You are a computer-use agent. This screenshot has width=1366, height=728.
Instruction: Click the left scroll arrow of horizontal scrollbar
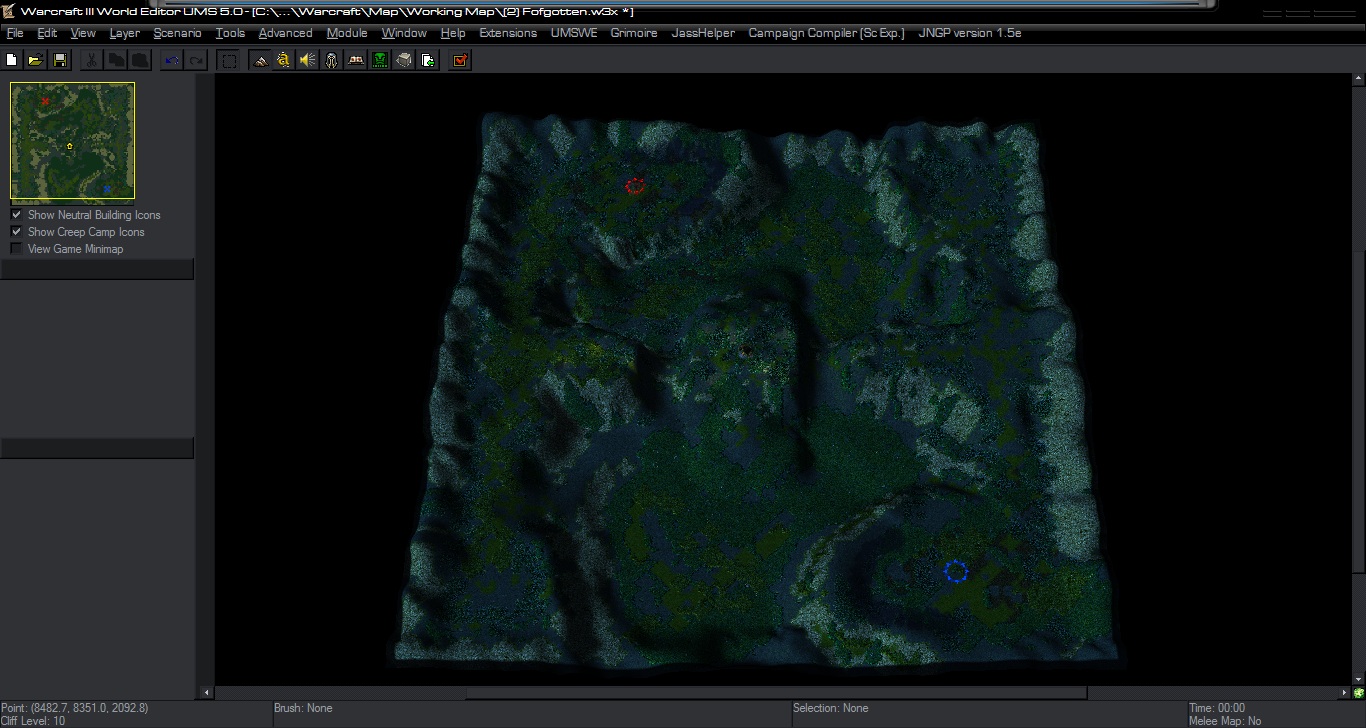click(x=208, y=692)
